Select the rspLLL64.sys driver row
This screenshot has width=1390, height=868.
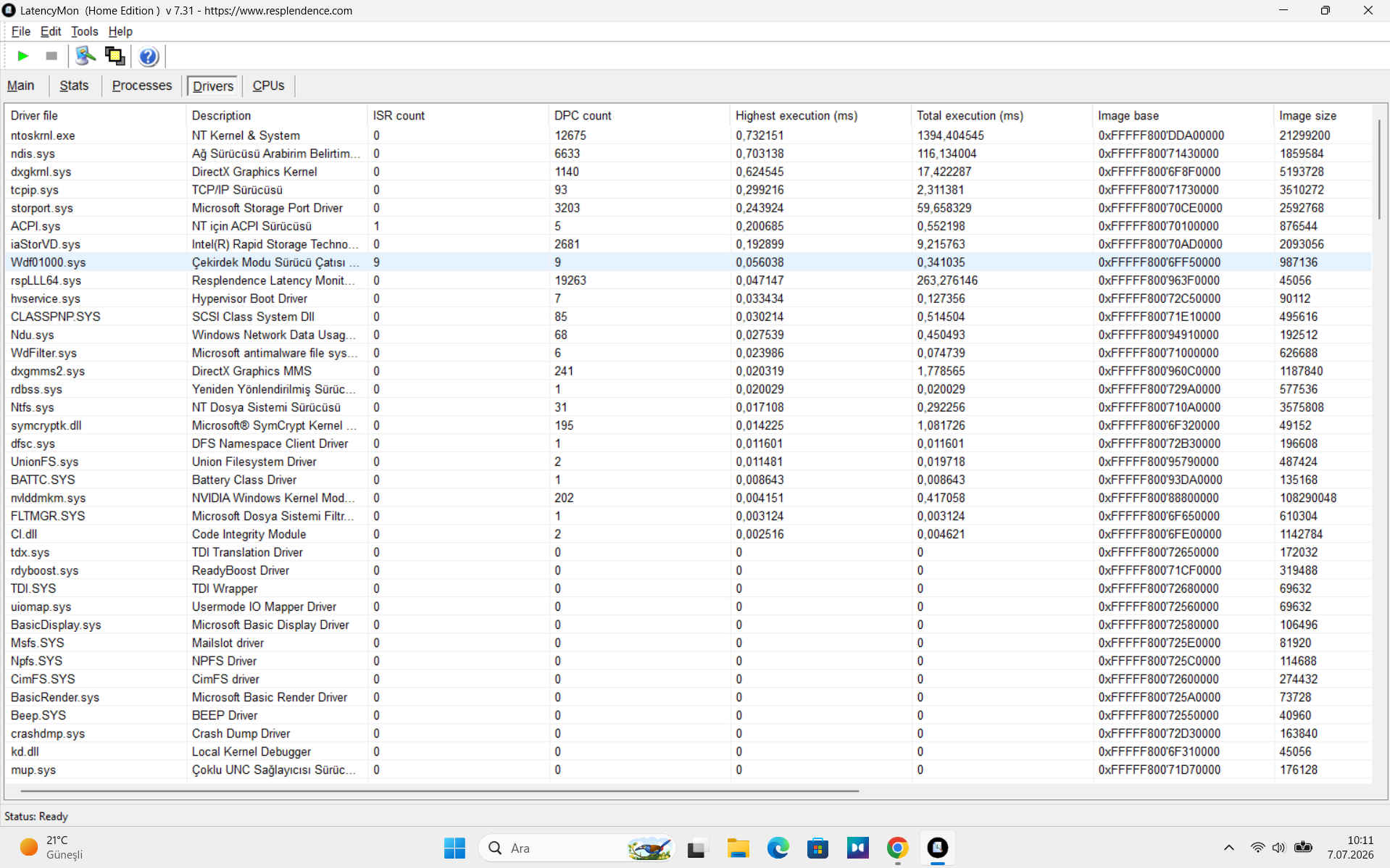point(688,280)
